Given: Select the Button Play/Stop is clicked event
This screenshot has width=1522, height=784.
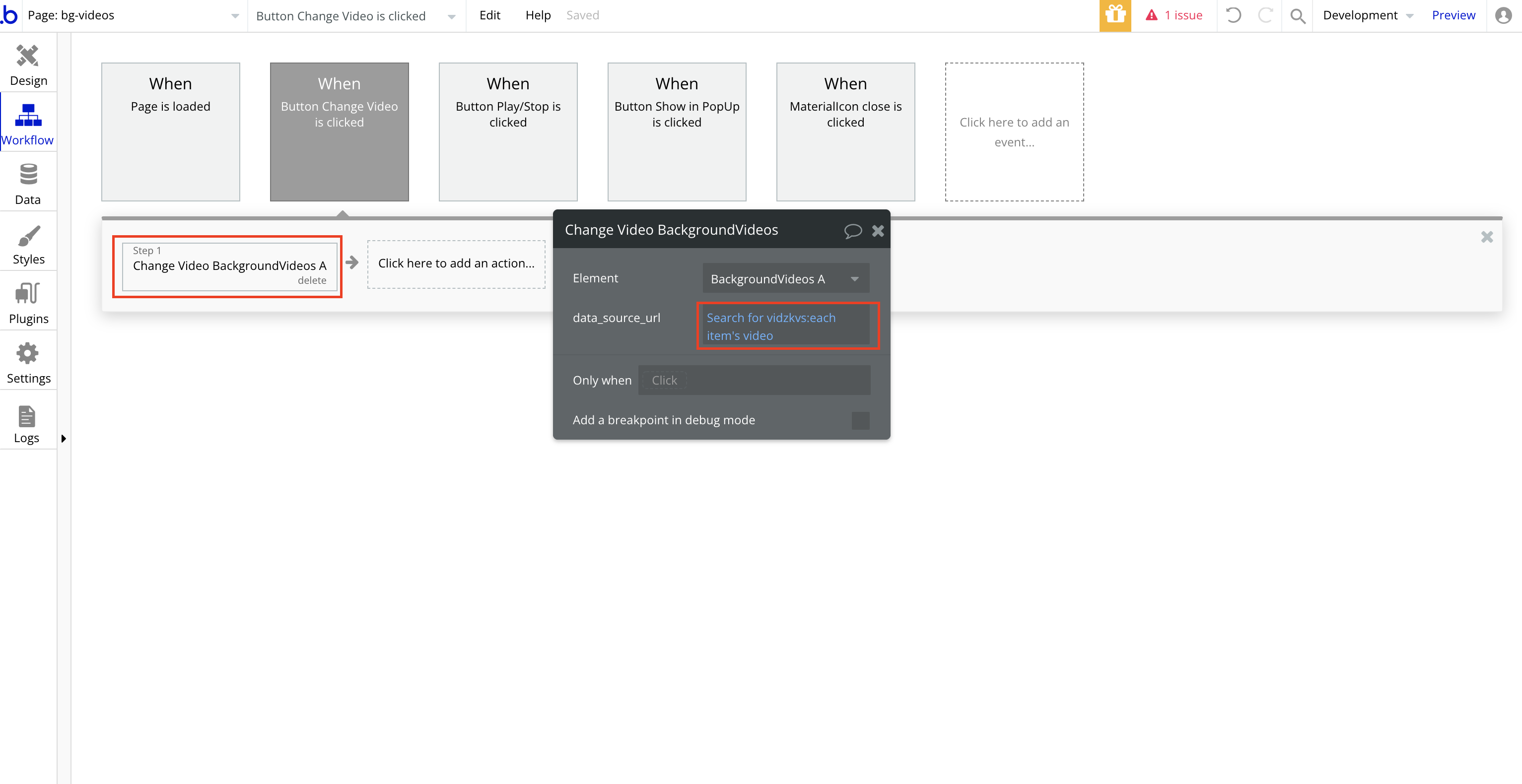Looking at the screenshot, I should tap(508, 132).
